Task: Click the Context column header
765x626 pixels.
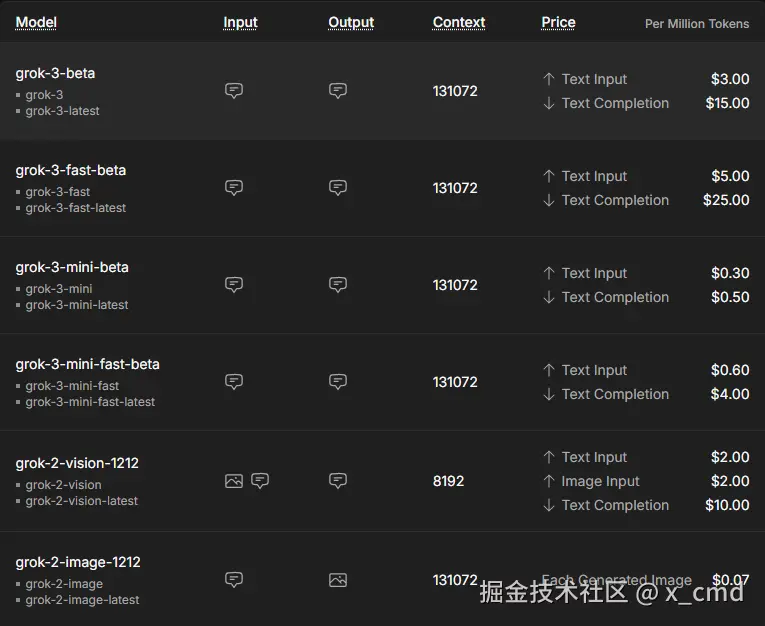Action: [x=459, y=22]
